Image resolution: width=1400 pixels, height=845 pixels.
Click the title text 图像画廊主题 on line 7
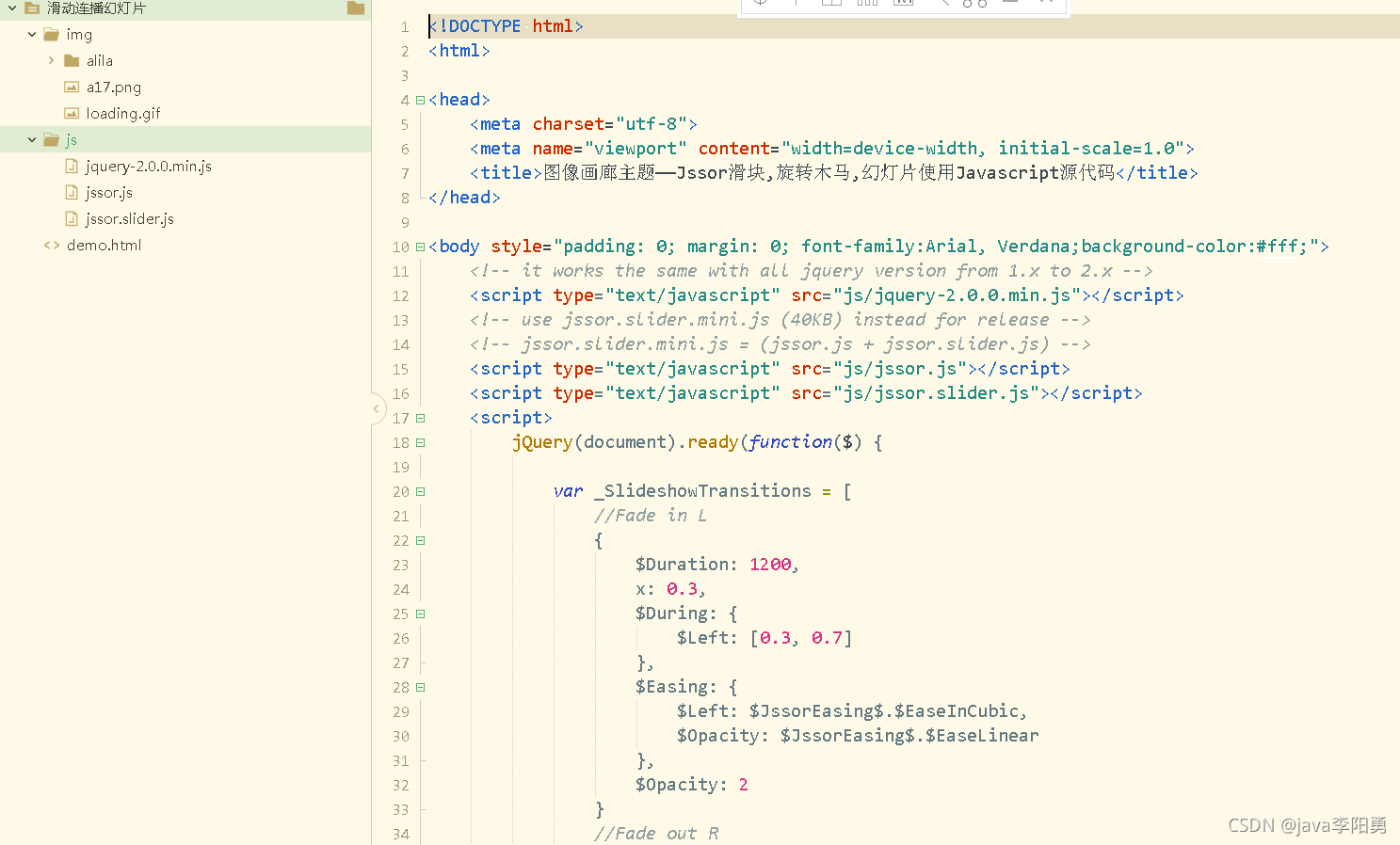tap(599, 173)
